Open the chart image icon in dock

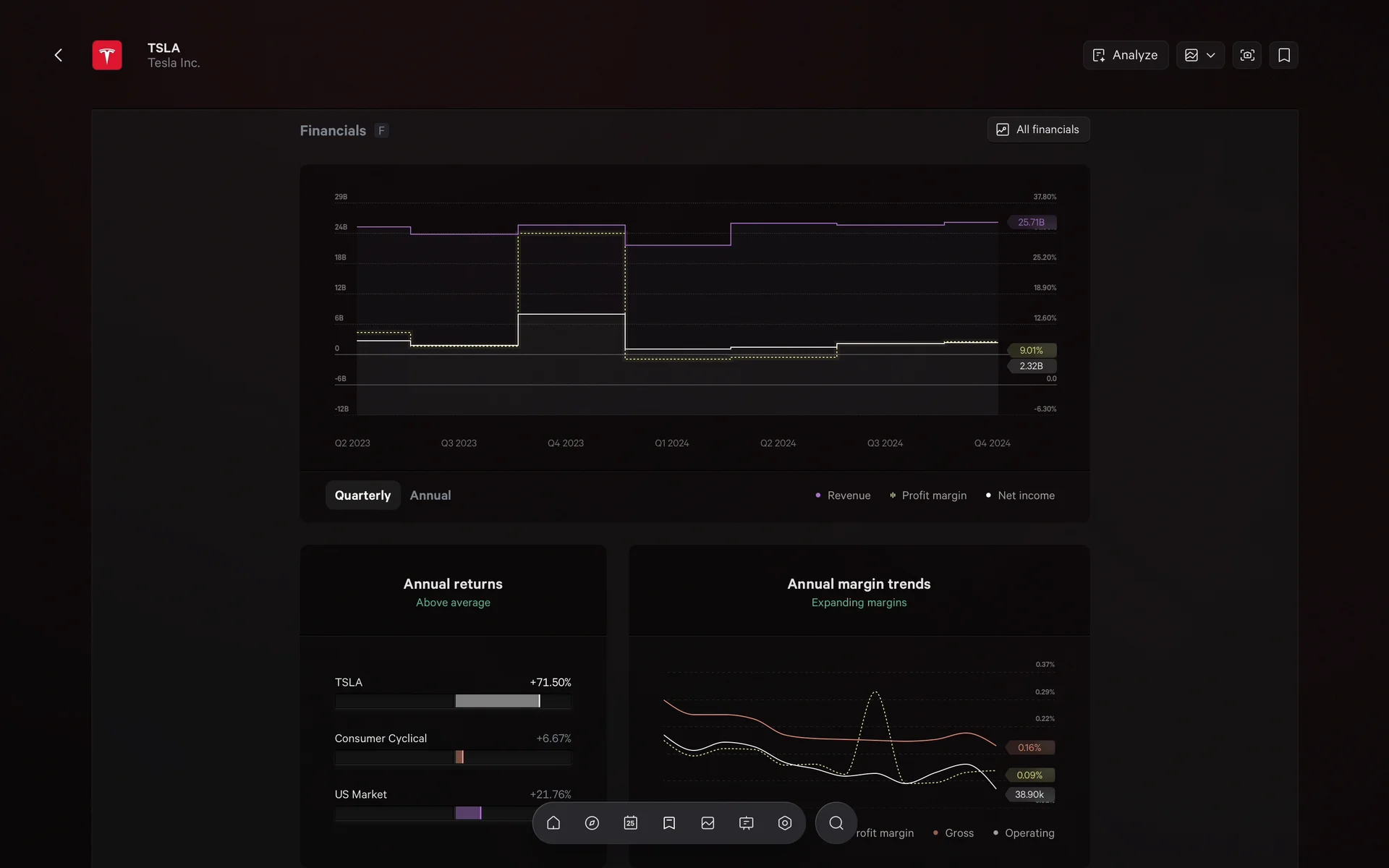(x=708, y=823)
